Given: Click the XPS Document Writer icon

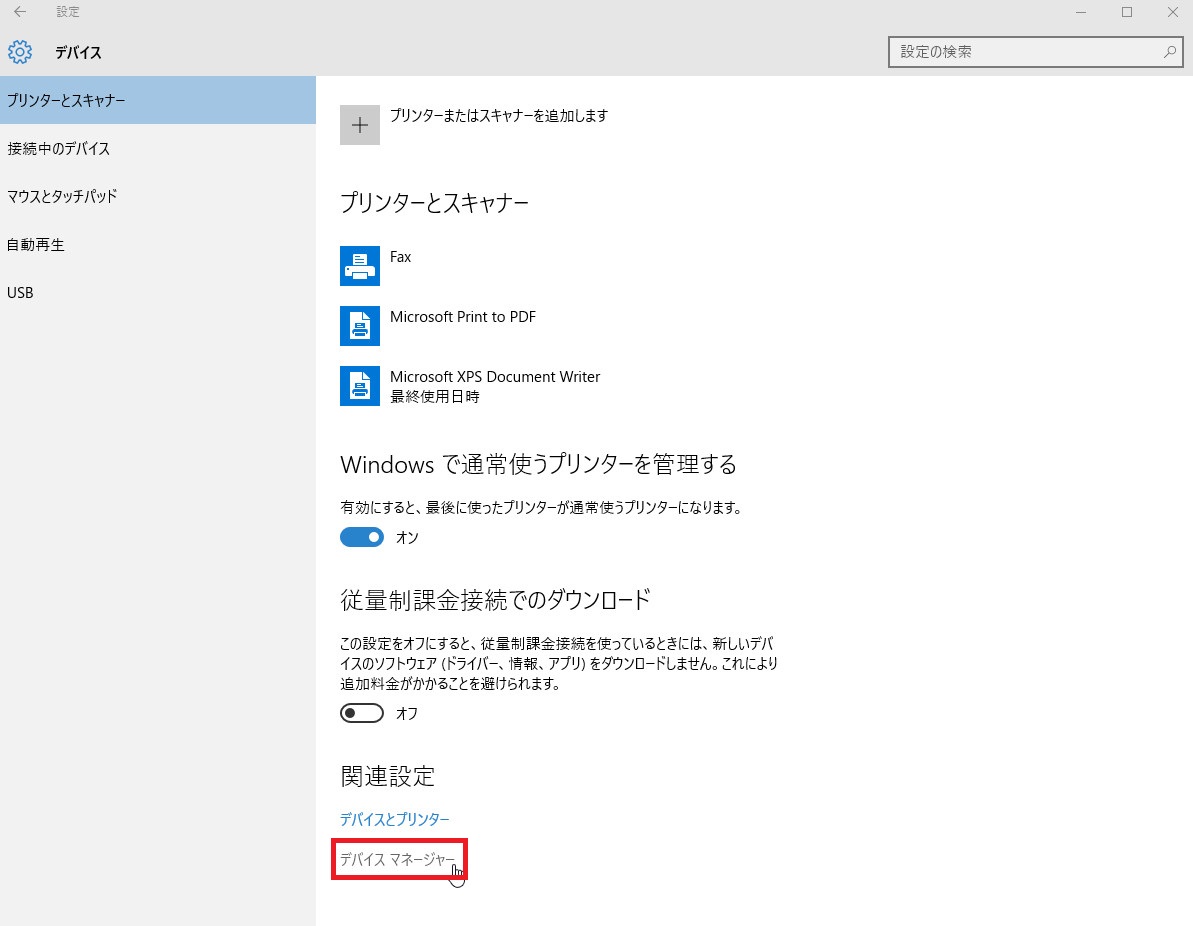Looking at the screenshot, I should tap(360, 386).
